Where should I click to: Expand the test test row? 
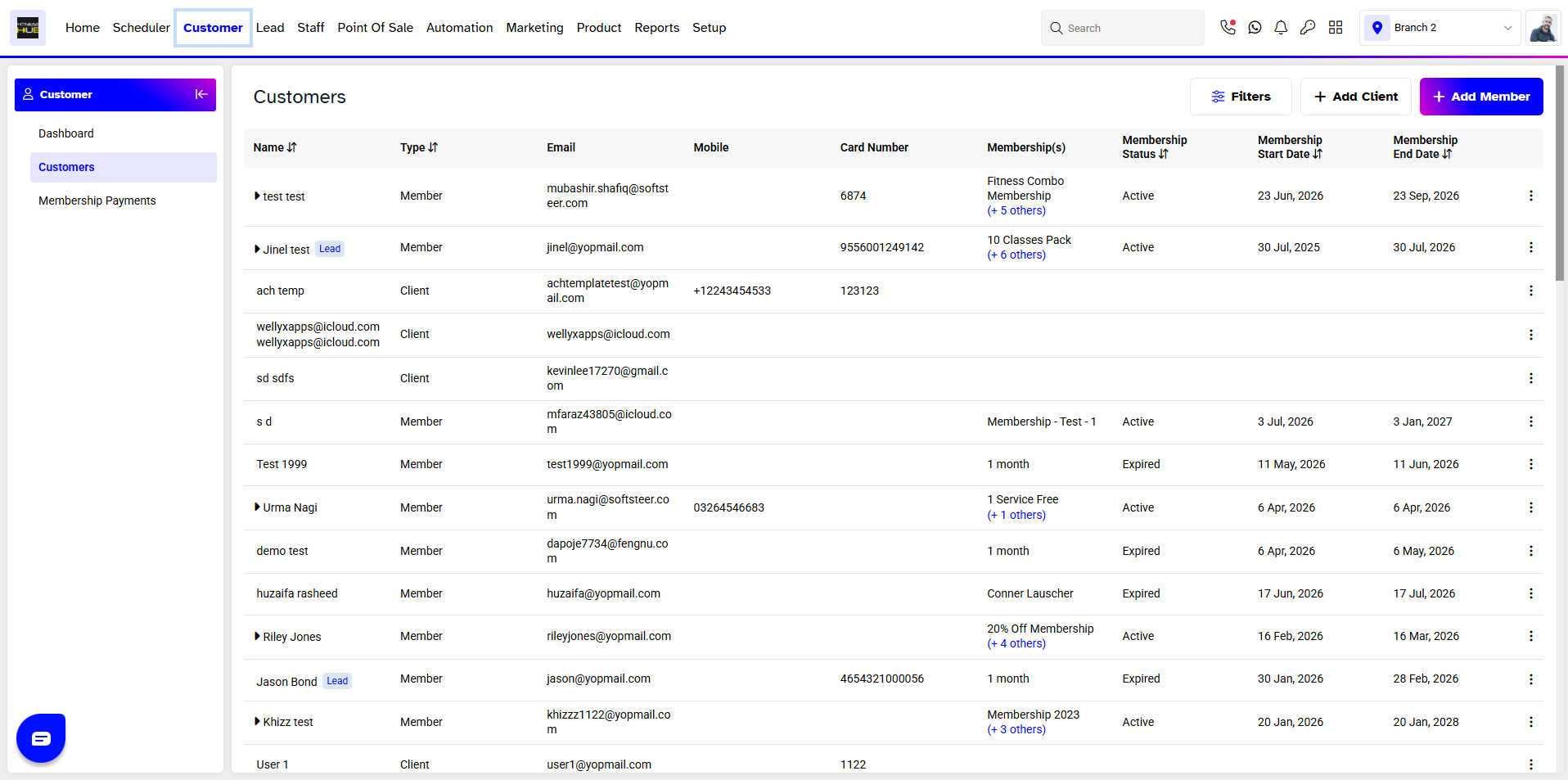tap(257, 196)
